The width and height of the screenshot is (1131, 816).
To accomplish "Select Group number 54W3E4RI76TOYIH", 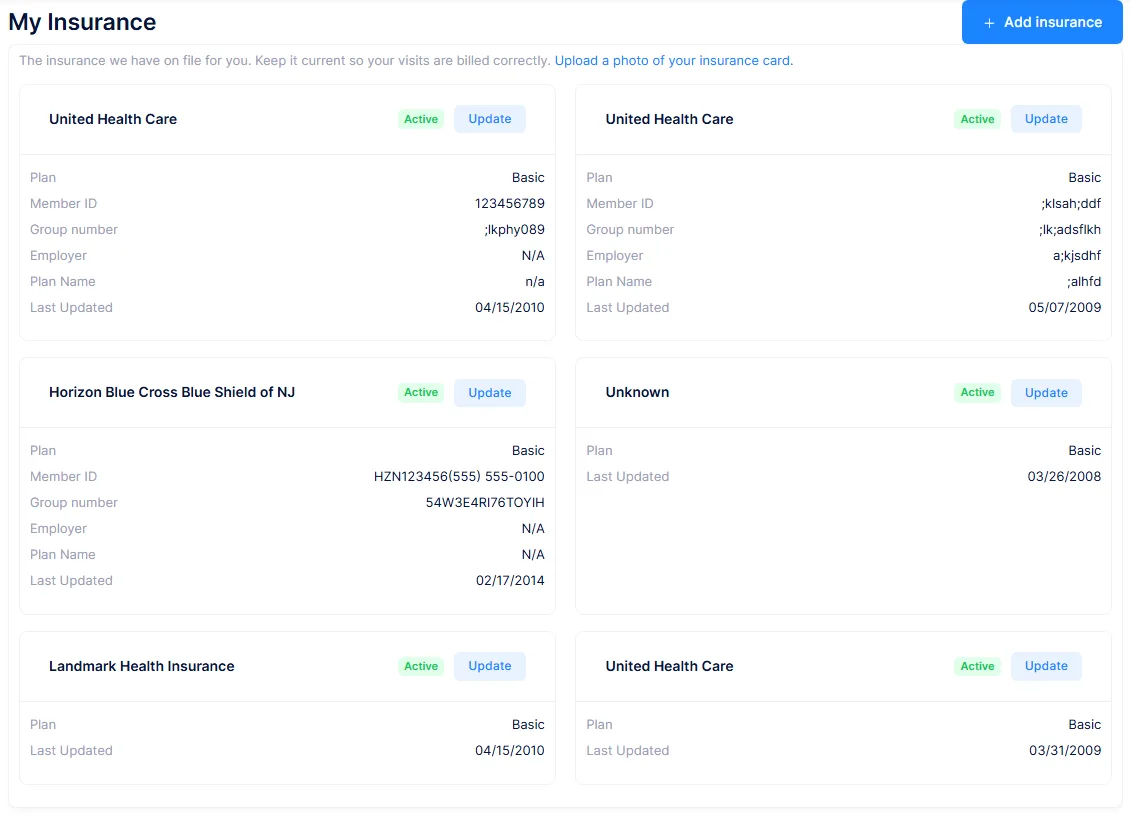I will click(x=485, y=502).
